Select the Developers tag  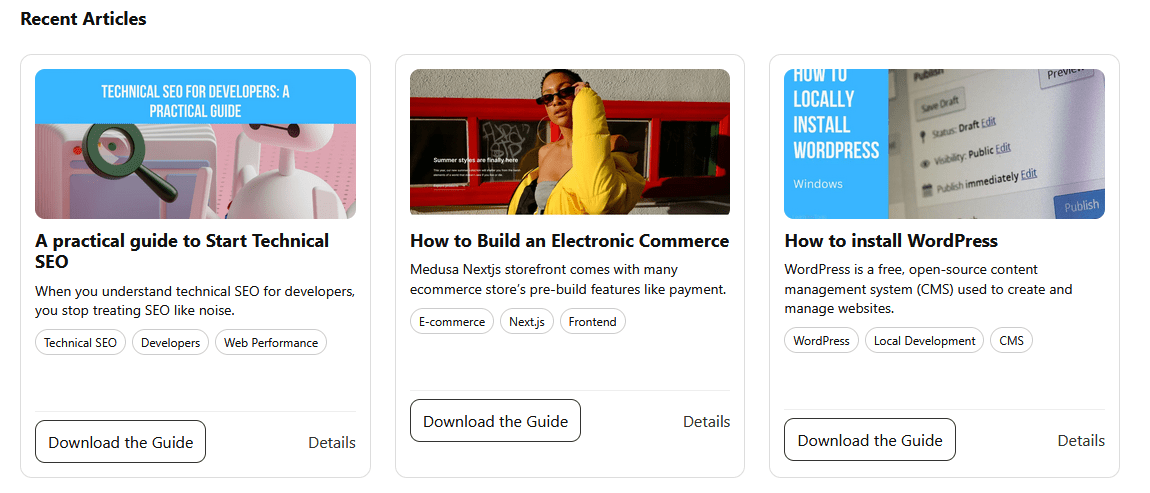pos(170,343)
